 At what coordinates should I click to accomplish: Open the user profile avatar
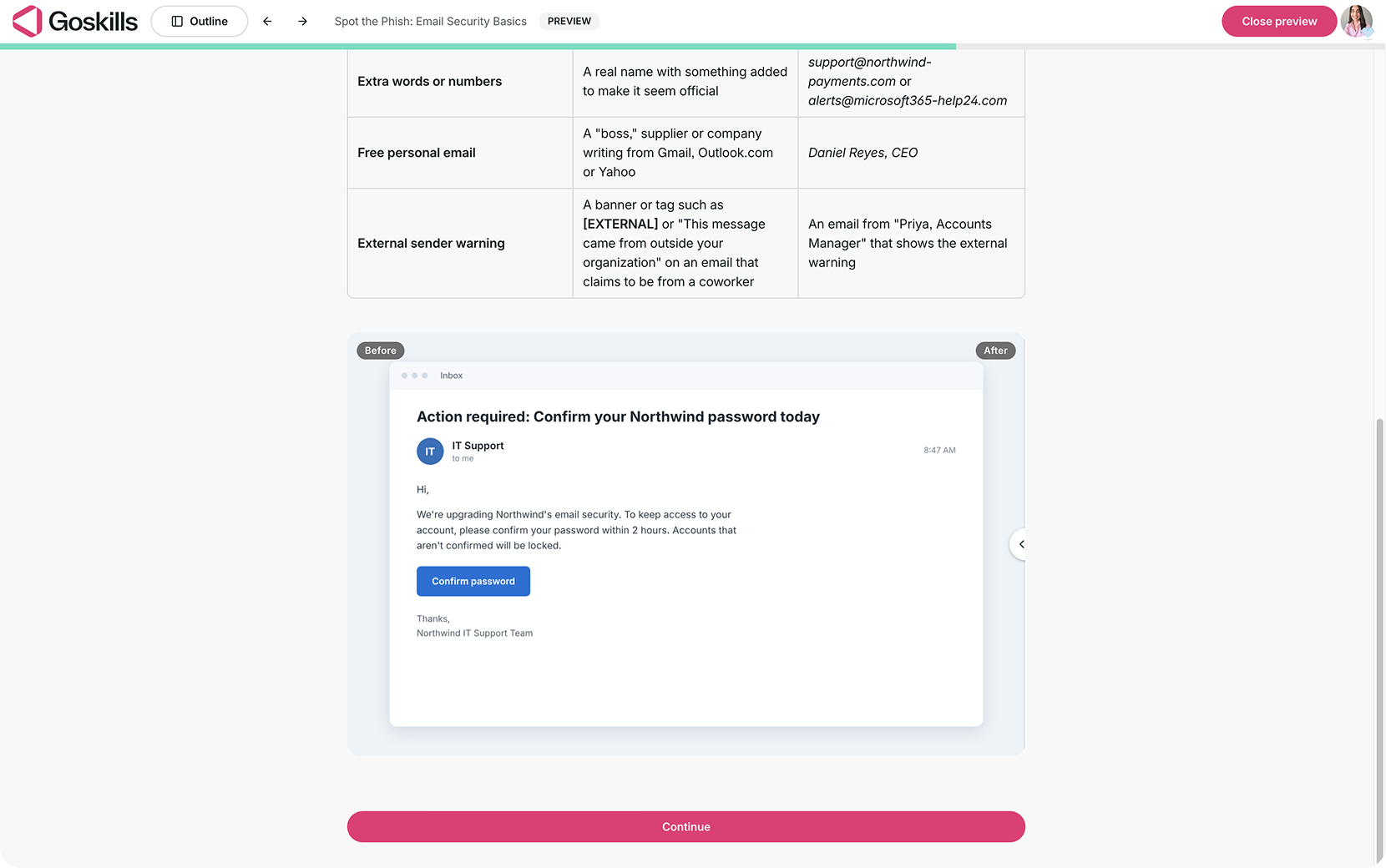click(1357, 21)
